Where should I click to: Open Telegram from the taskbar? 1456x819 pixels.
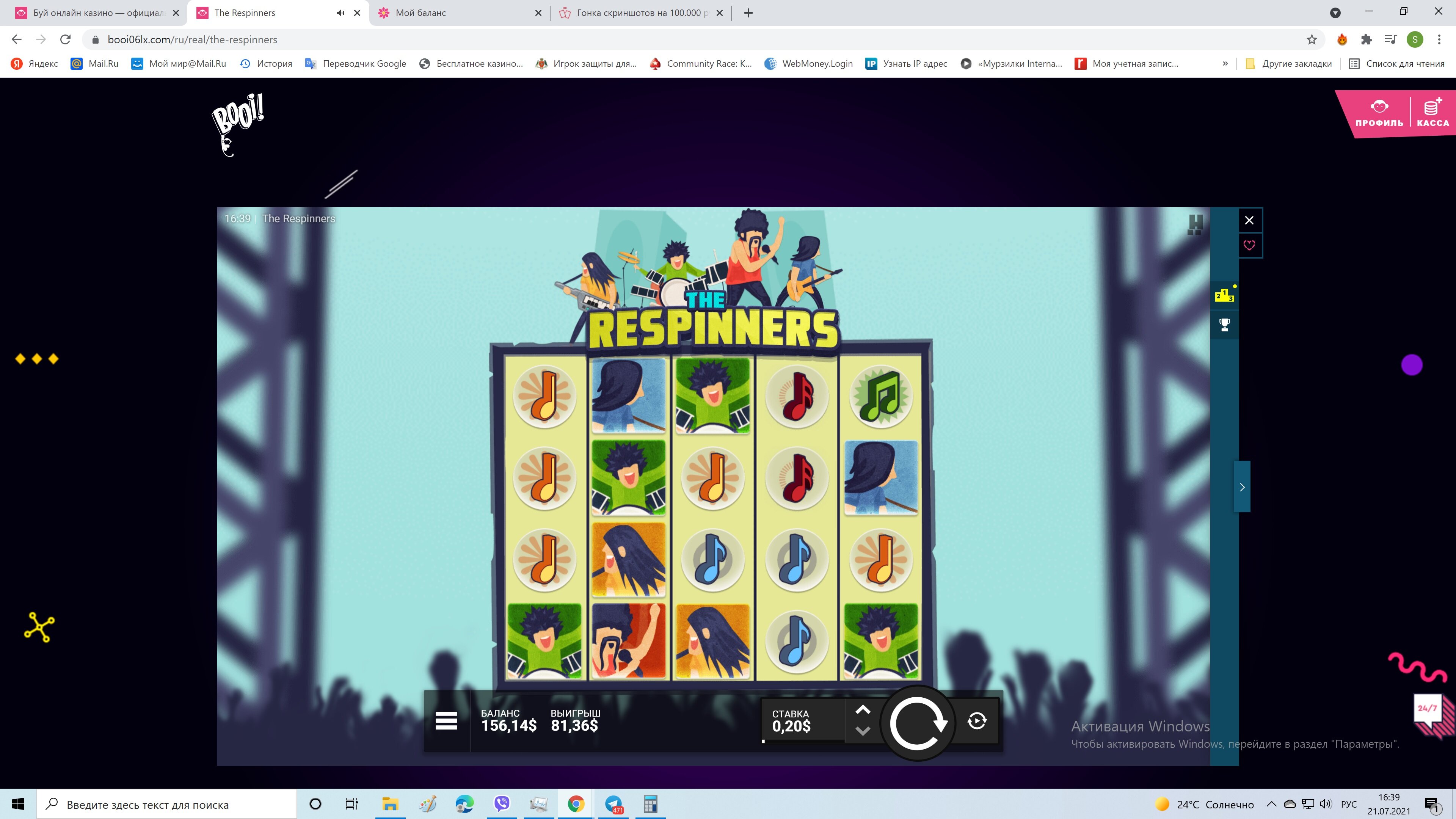tap(614, 804)
